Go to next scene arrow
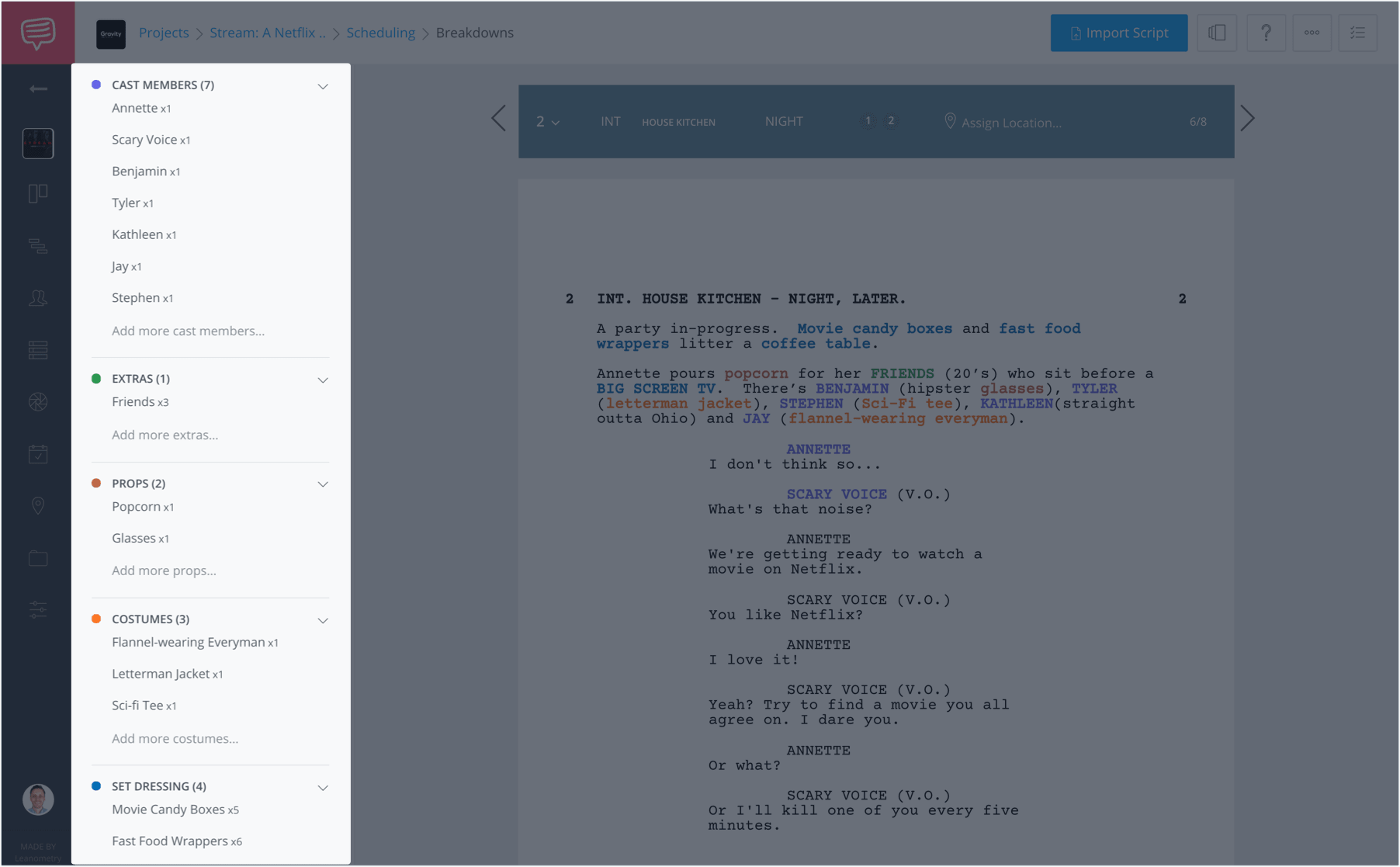This screenshot has width=1400, height=867. point(1247,119)
